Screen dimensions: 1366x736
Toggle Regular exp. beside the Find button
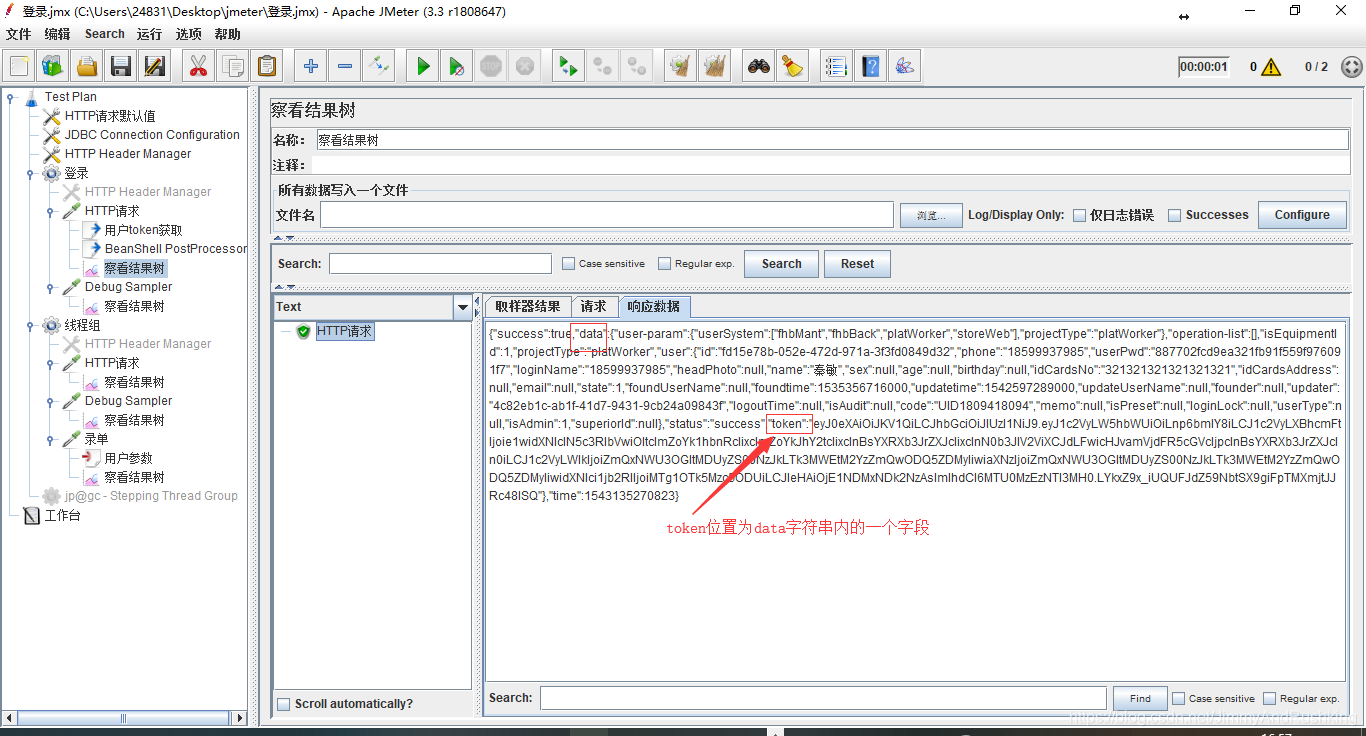(x=1269, y=698)
